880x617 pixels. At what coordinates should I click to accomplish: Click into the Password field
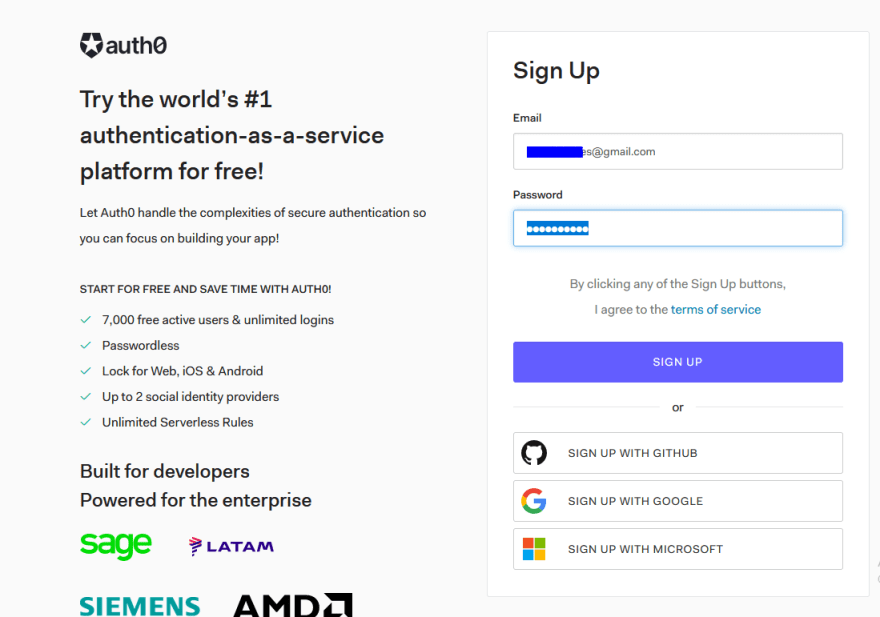(677, 228)
